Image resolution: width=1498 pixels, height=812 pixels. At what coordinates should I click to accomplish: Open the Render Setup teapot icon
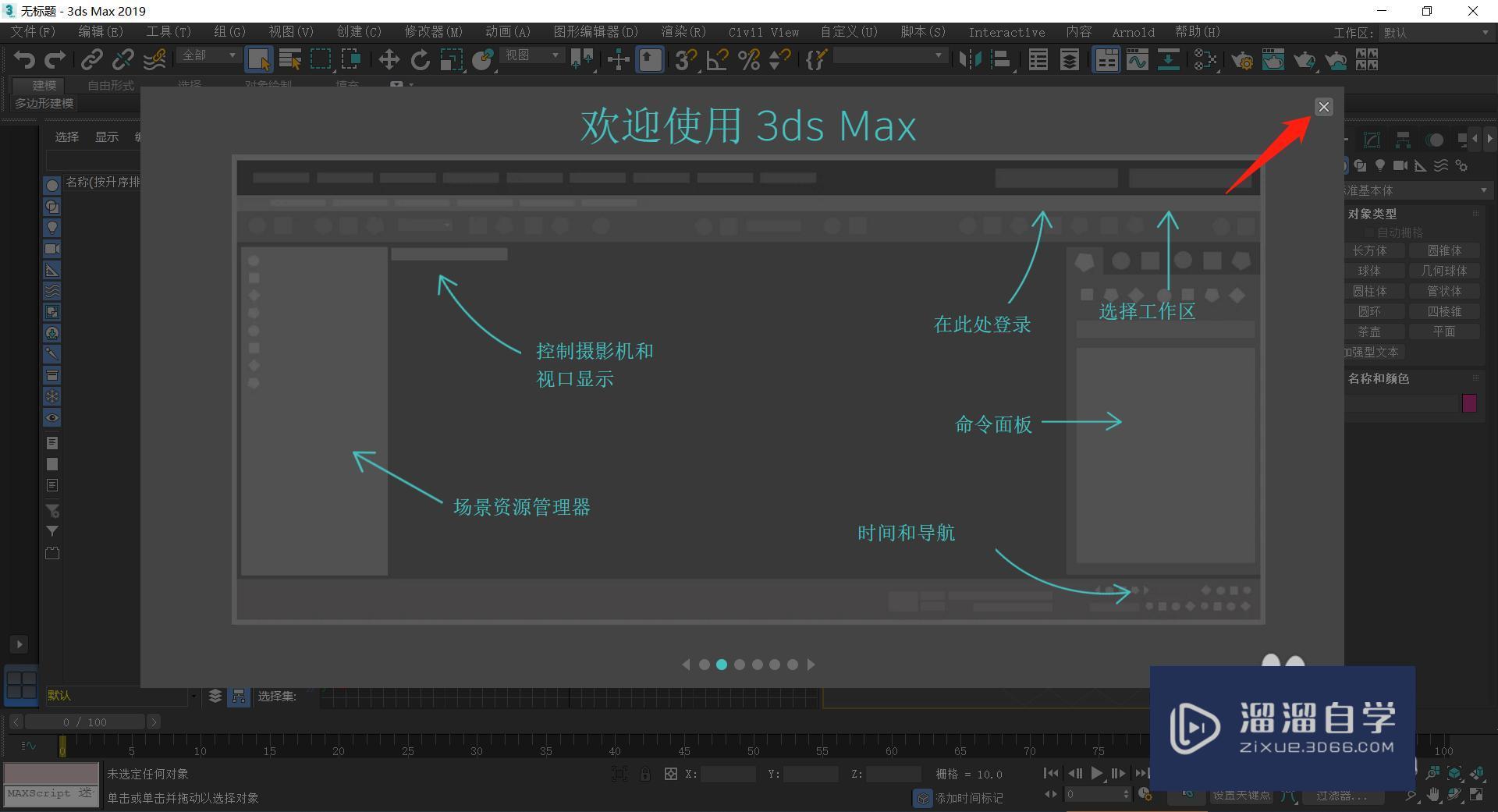(1243, 60)
